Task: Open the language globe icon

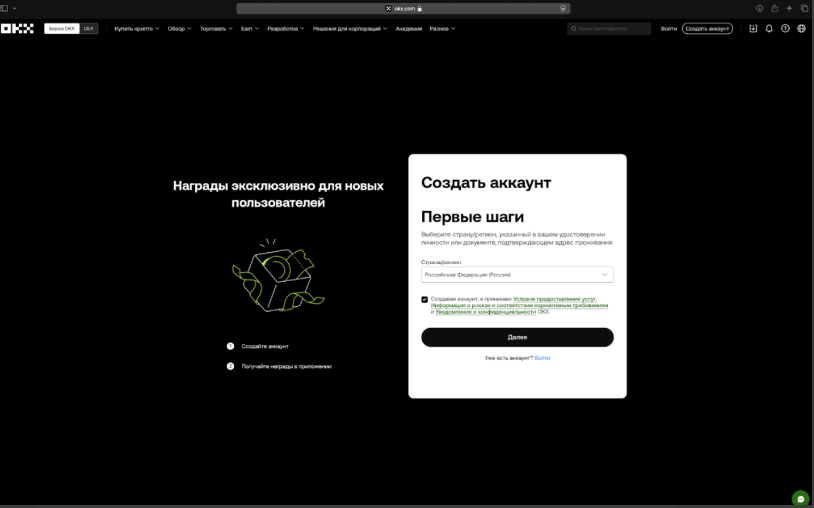Action: [x=802, y=29]
